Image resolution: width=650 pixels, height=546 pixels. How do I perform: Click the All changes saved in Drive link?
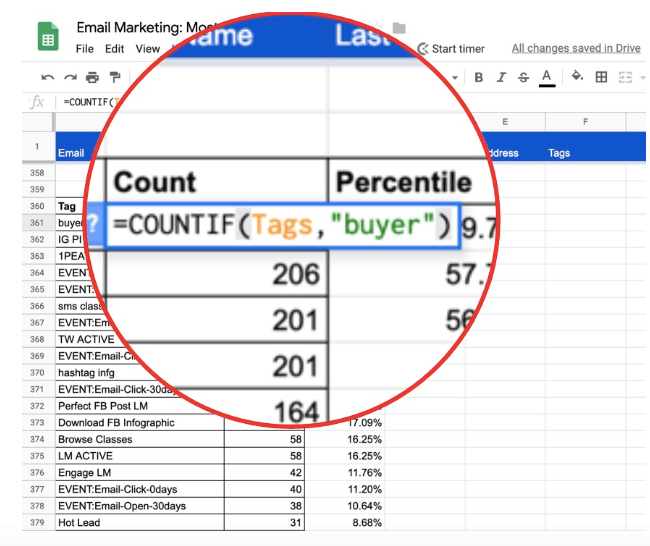576,48
